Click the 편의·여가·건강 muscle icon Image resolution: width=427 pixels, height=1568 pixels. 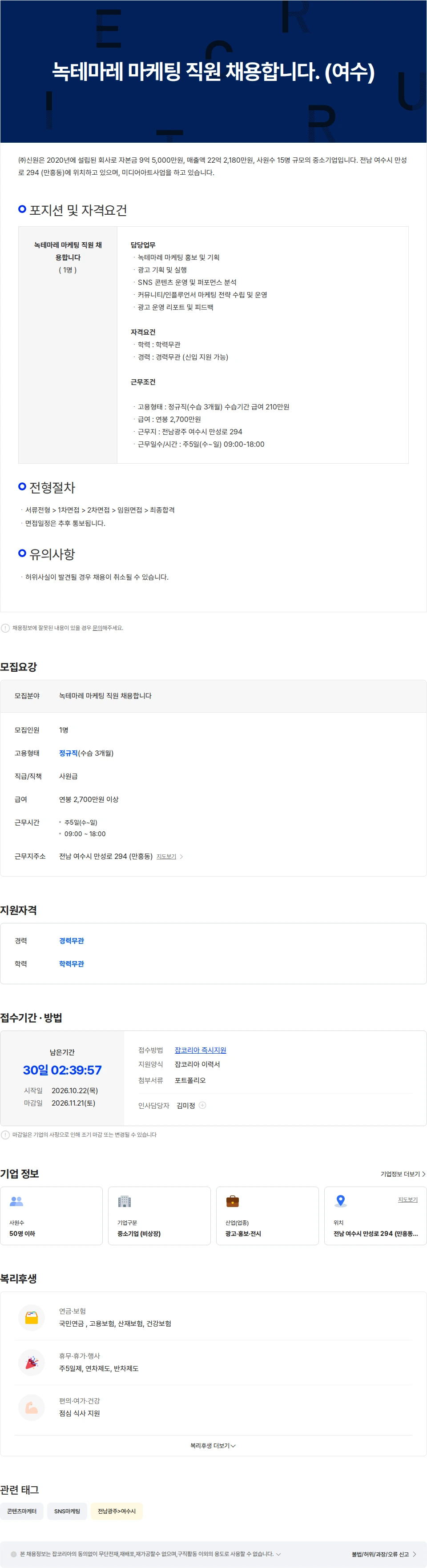(32, 1408)
